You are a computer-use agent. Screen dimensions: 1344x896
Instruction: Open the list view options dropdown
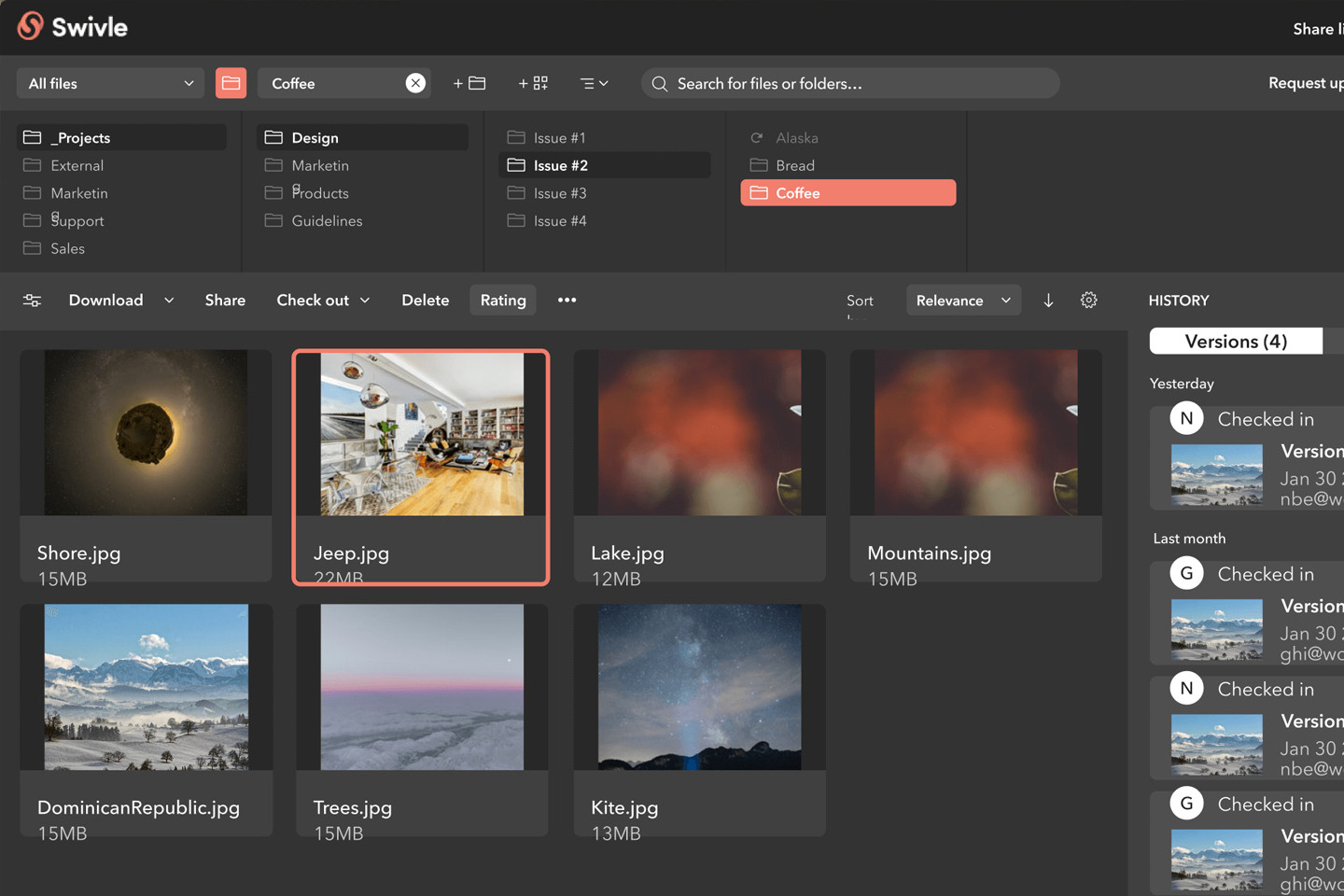click(x=594, y=83)
